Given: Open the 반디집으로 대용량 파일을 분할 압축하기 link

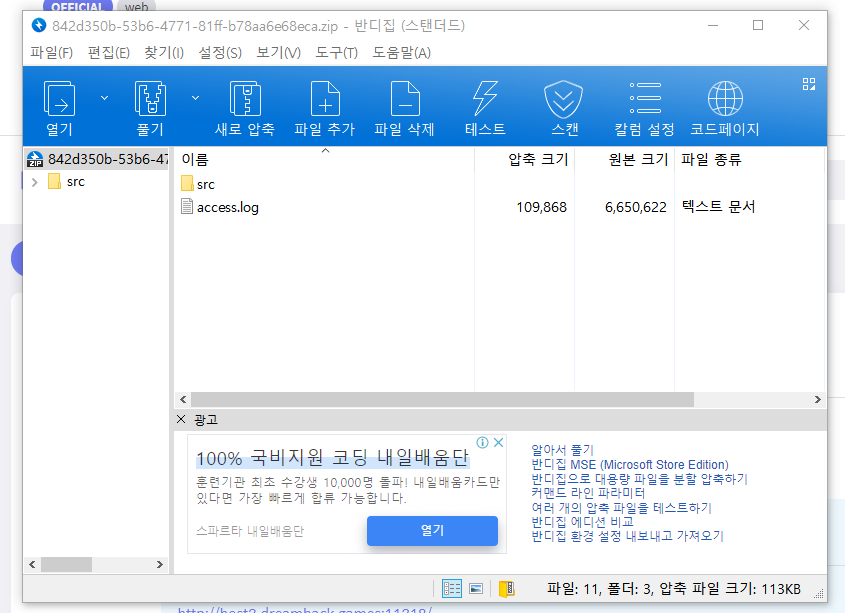Looking at the screenshot, I should [639, 479].
